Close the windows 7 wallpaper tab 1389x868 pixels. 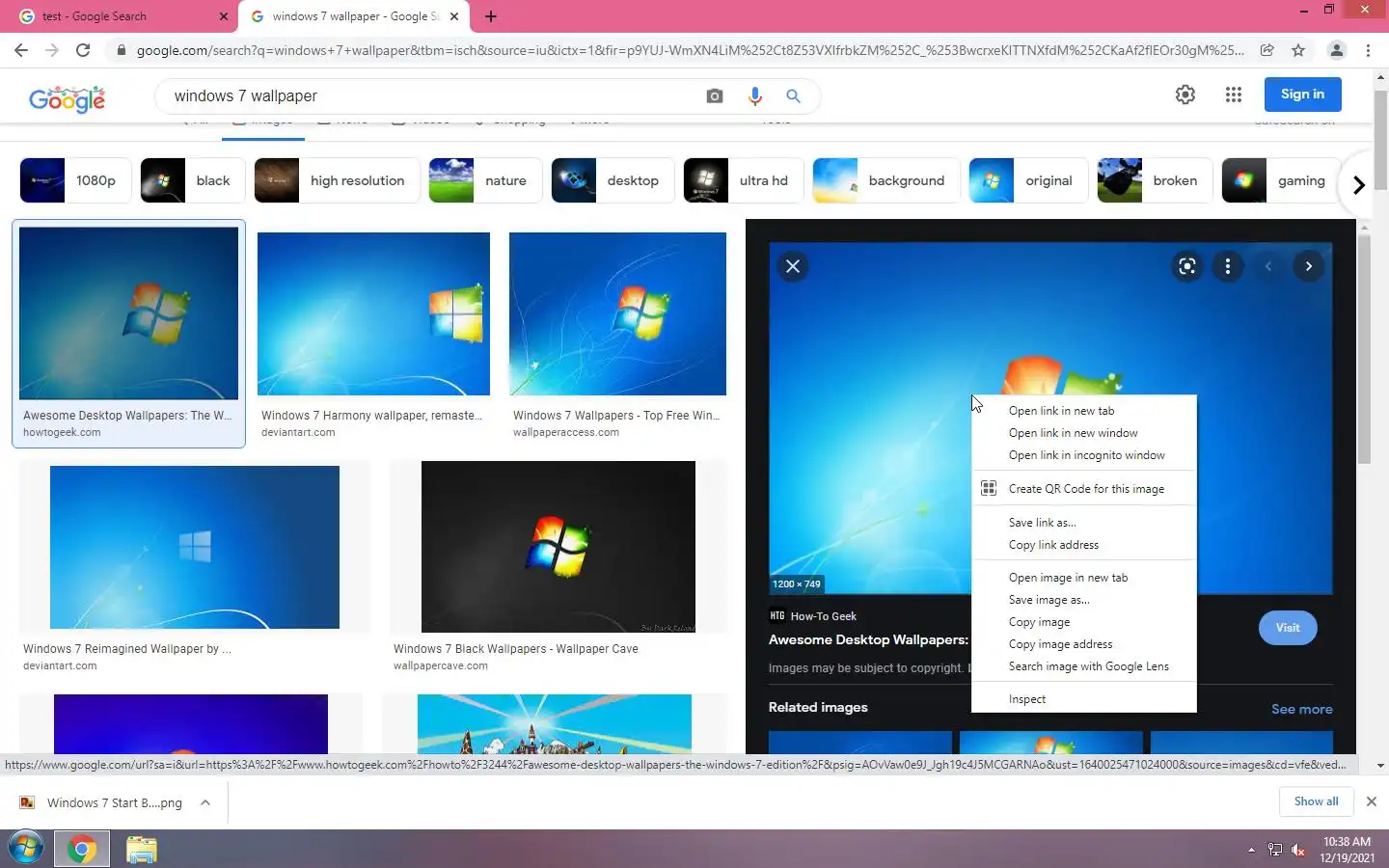pyautogui.click(x=454, y=16)
